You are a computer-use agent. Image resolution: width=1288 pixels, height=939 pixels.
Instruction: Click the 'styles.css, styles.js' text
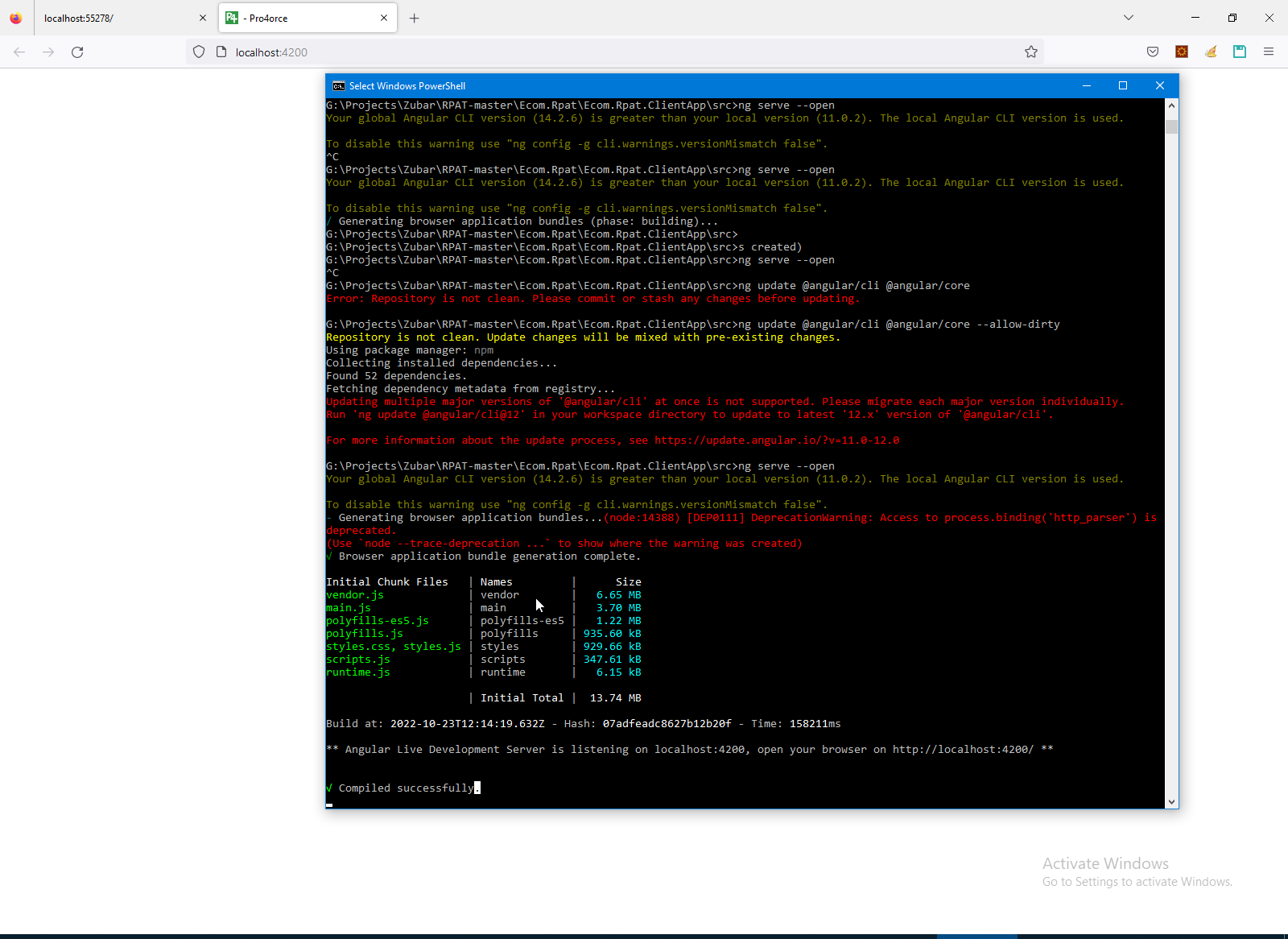(x=394, y=647)
